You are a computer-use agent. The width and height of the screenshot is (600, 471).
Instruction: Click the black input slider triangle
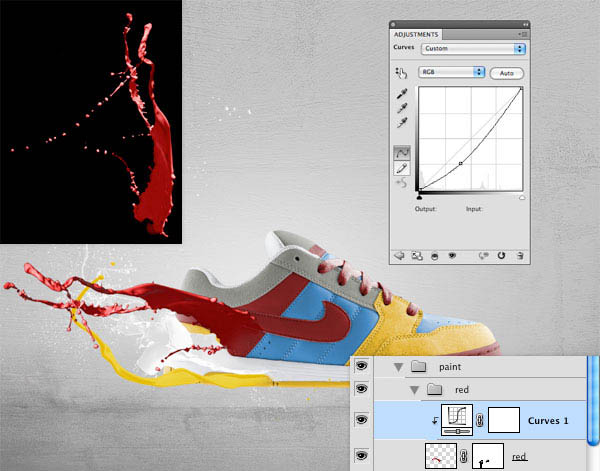419,197
